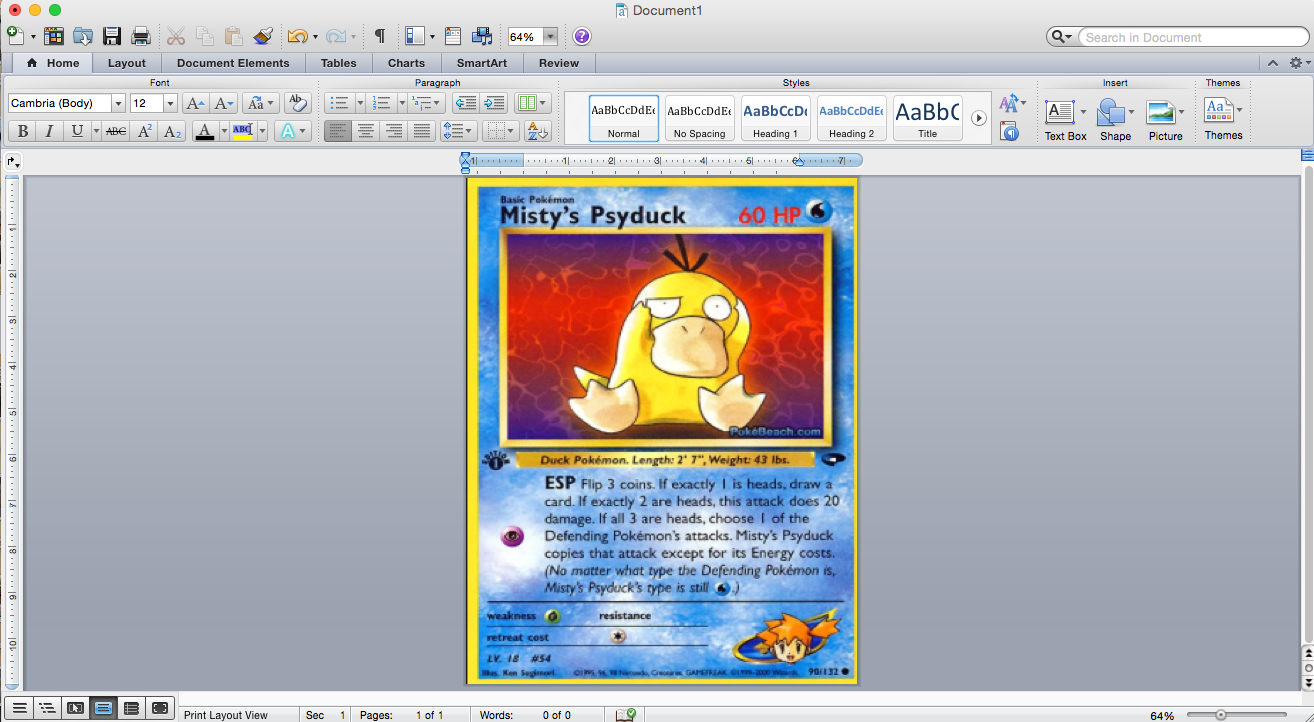Open the Themes gallery button
1314x722 pixels.
tap(1223, 117)
